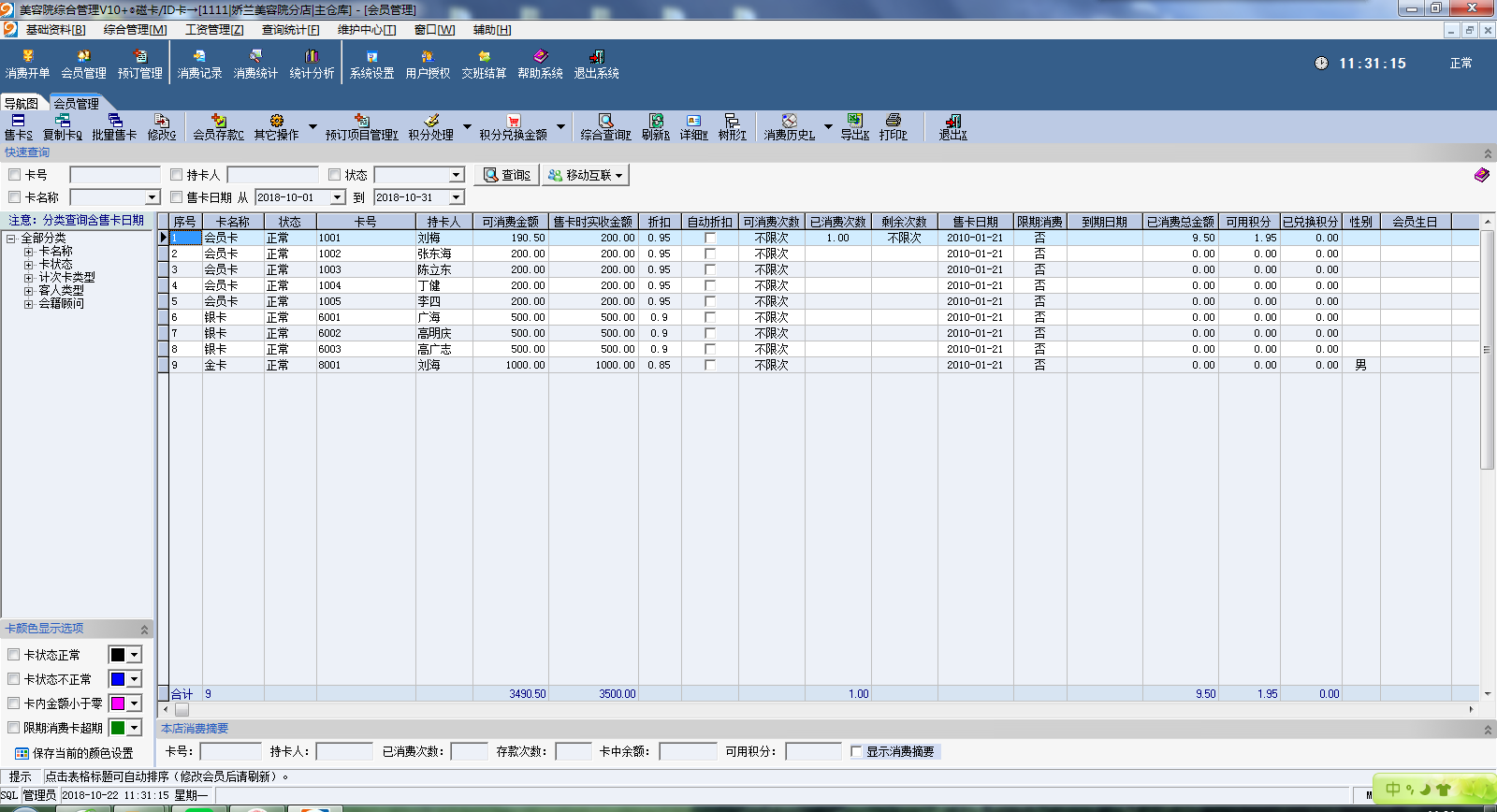Click the purple book icon at right
Screen dimensions: 1497x812
pyautogui.click(x=1481, y=175)
